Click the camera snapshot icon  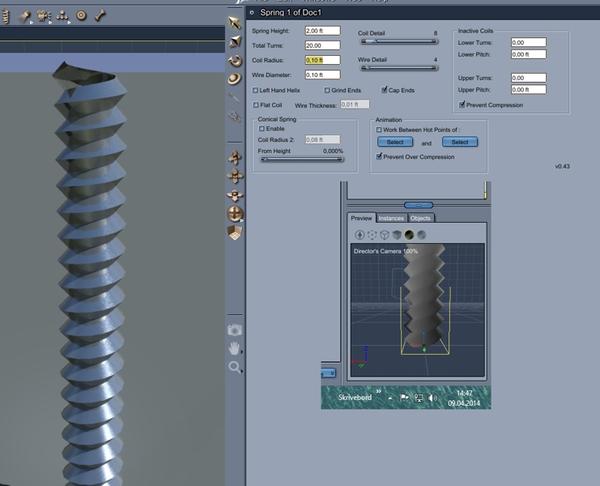[235, 330]
